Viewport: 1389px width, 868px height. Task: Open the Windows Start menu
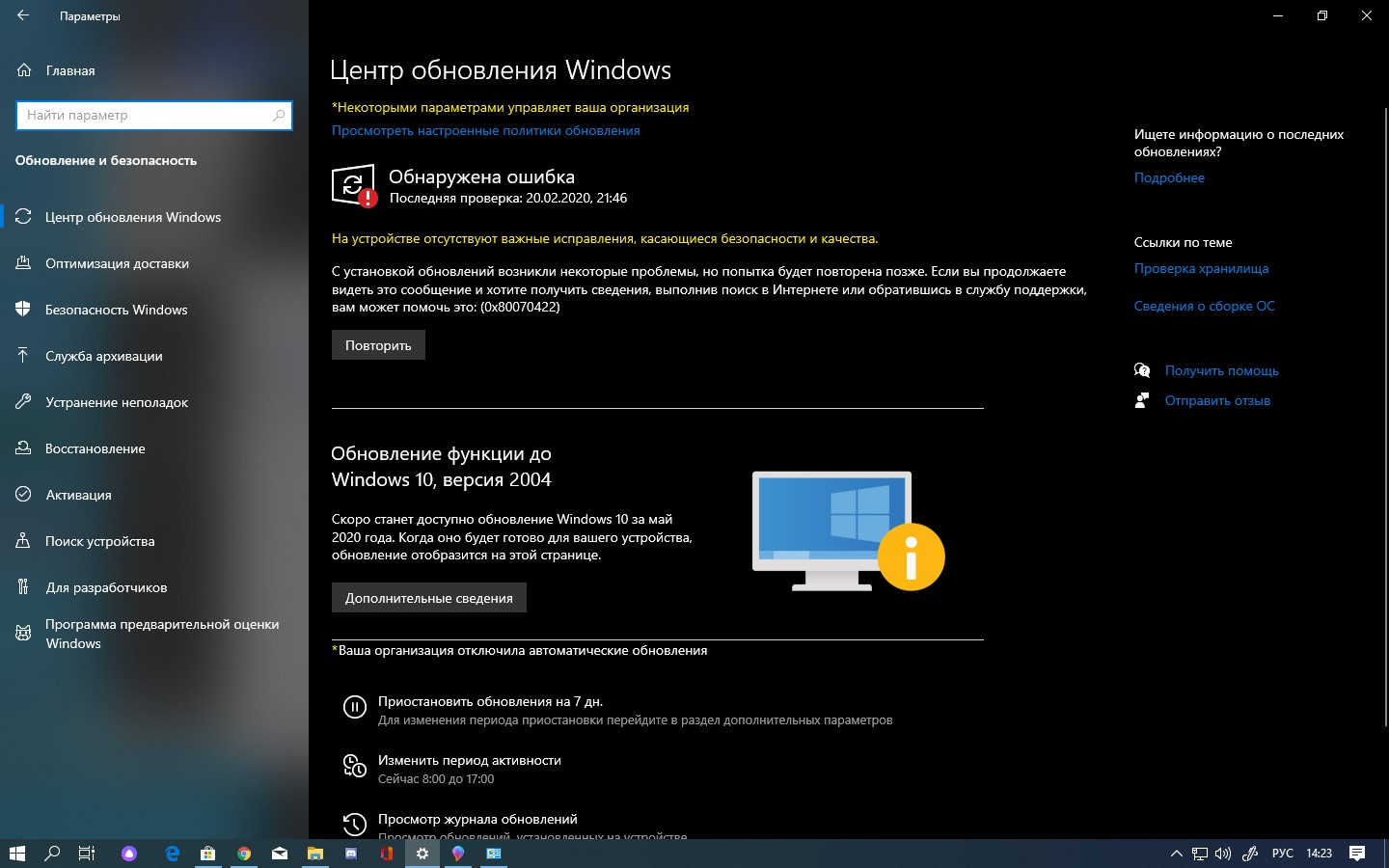[16, 854]
